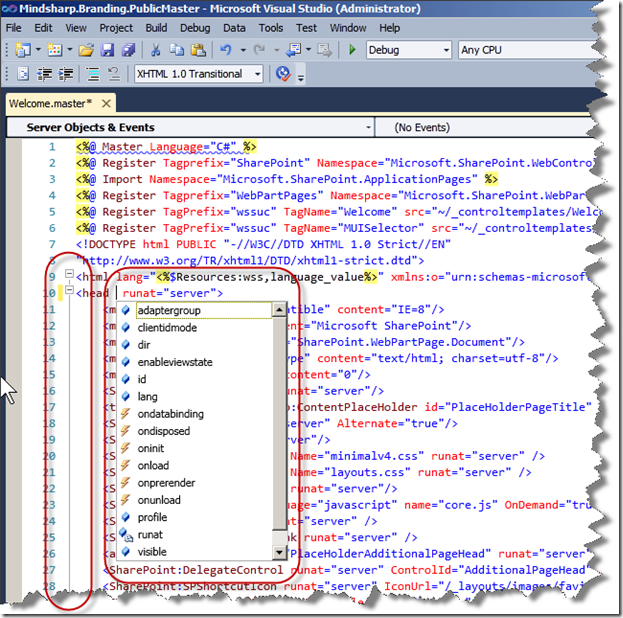Open the Debug configuration dropdown
623x618 pixels.
point(444,50)
